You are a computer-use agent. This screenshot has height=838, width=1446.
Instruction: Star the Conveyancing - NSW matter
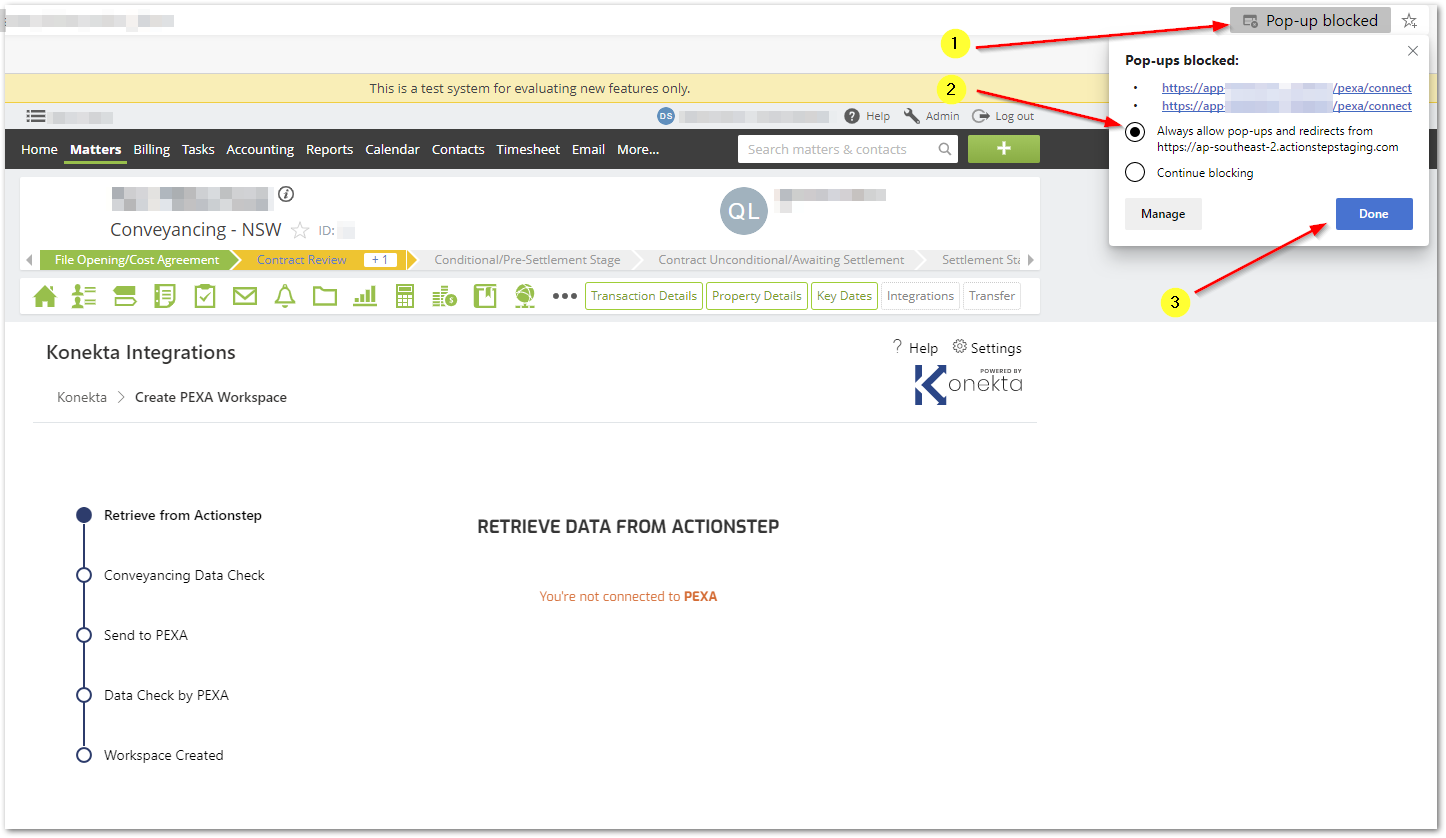300,230
